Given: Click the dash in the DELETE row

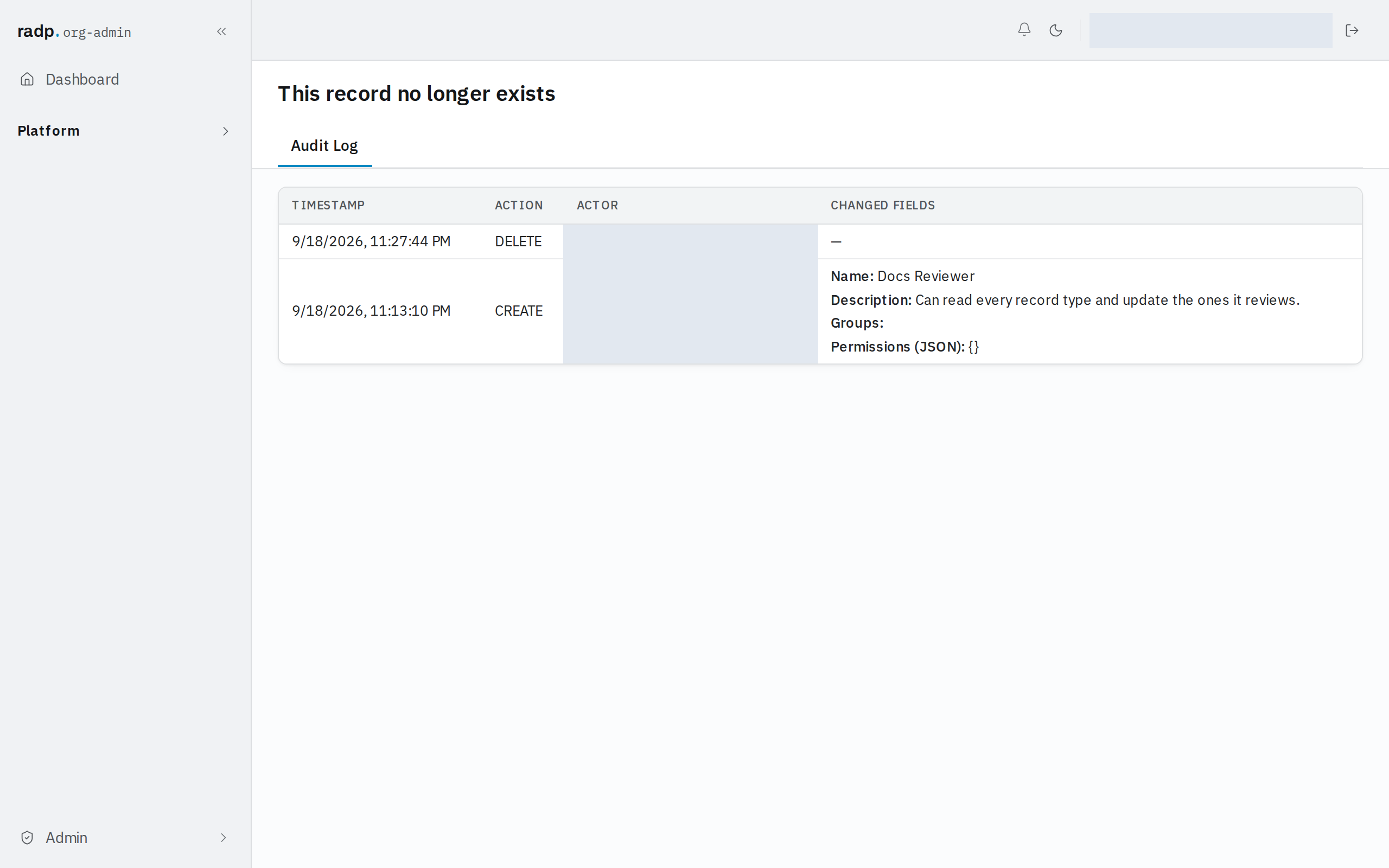Looking at the screenshot, I should point(836,242).
